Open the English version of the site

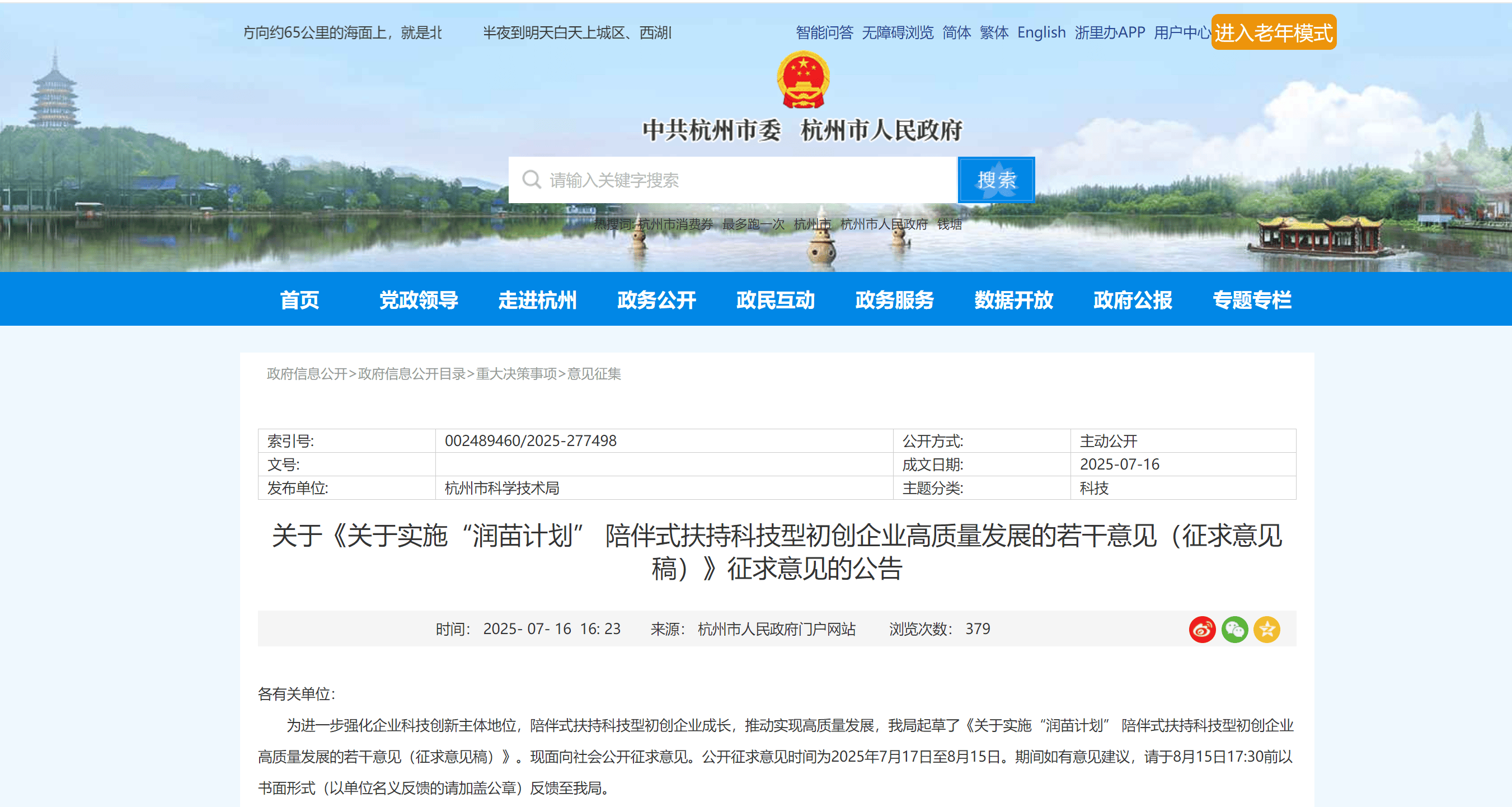pos(1041,32)
